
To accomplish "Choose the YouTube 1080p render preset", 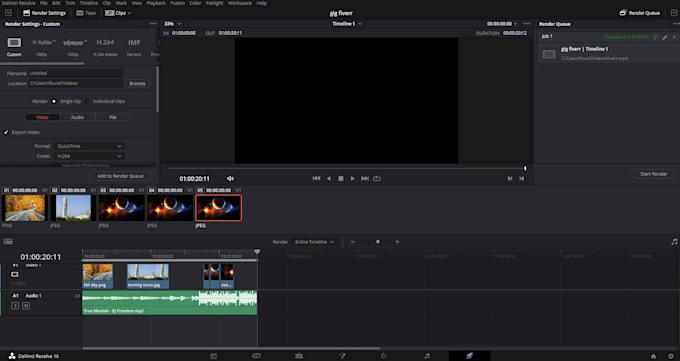I will 42,43.
